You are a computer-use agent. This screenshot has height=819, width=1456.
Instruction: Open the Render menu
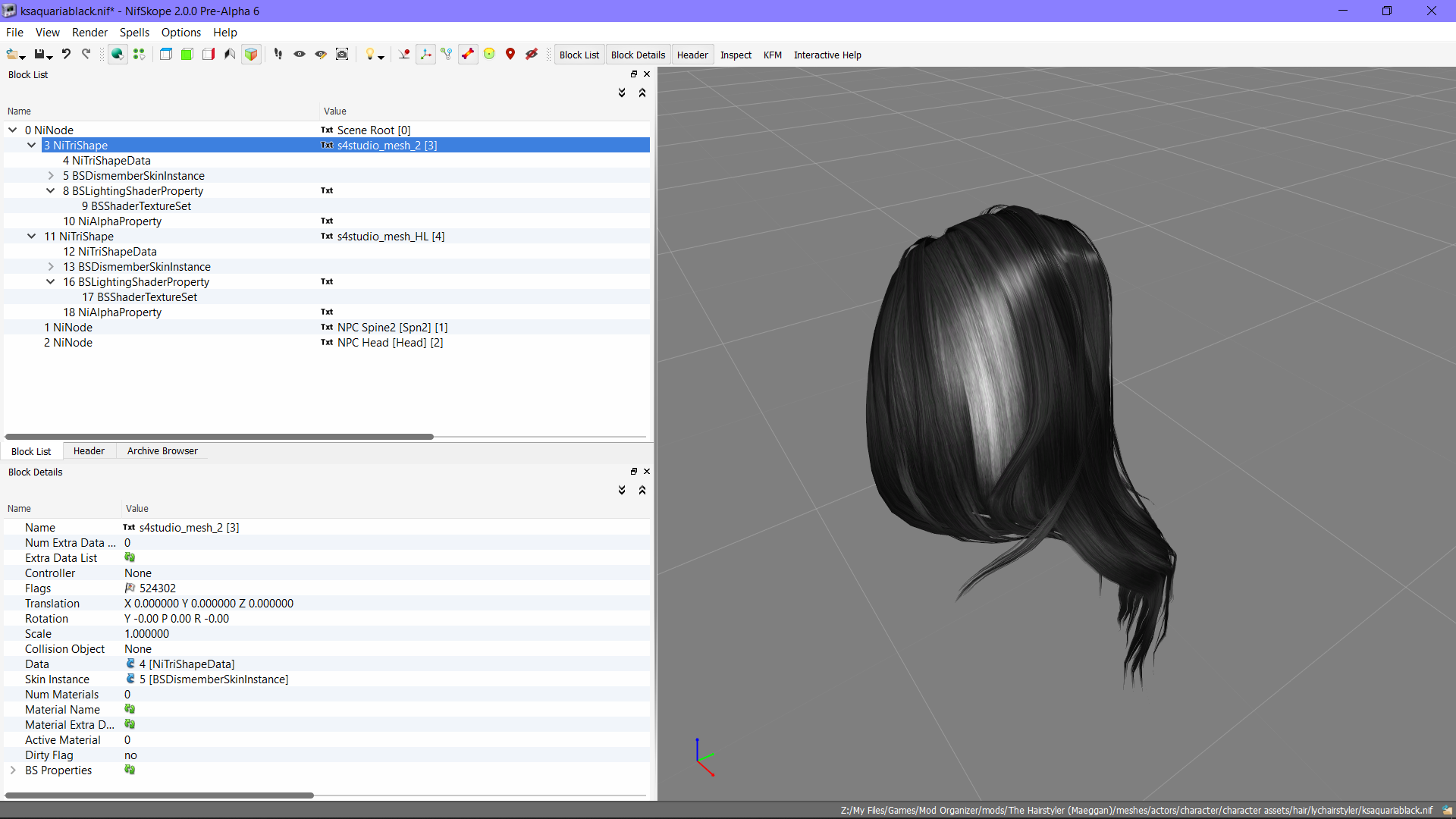click(x=89, y=33)
